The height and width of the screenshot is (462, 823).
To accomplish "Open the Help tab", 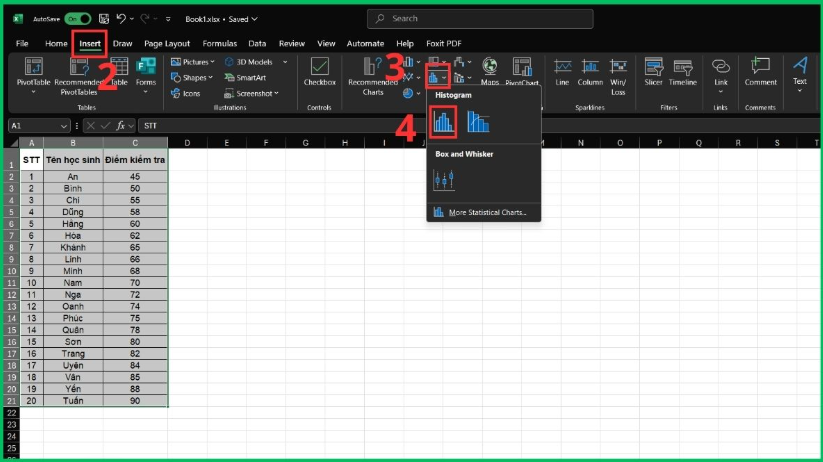I will click(x=405, y=44).
